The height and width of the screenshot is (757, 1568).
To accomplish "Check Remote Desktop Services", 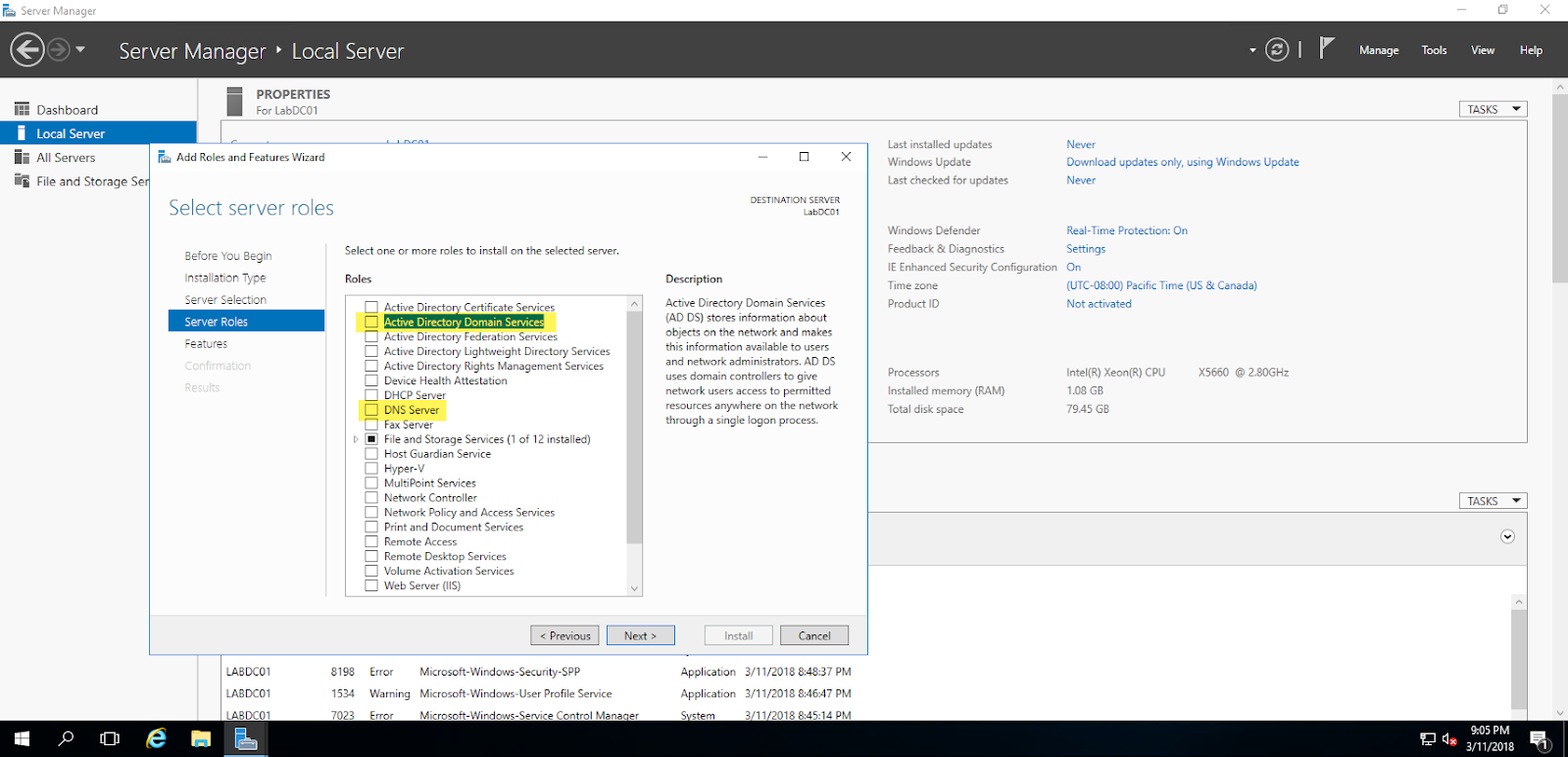I will coord(371,556).
